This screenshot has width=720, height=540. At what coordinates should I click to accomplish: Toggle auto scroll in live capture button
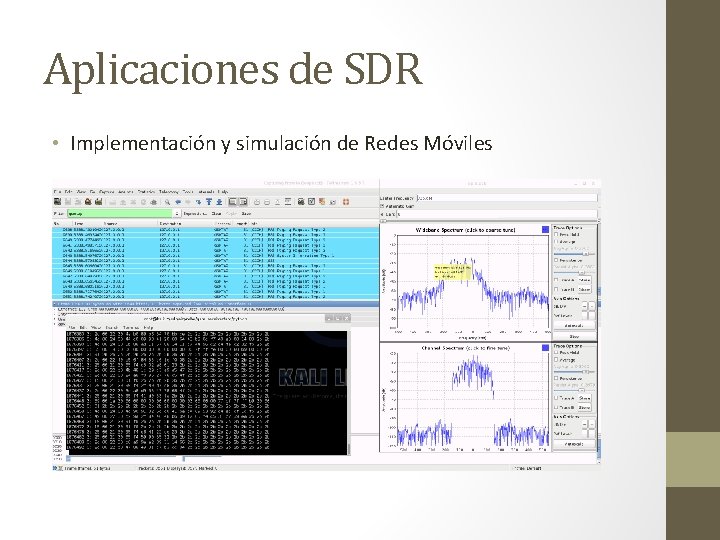(x=243, y=202)
